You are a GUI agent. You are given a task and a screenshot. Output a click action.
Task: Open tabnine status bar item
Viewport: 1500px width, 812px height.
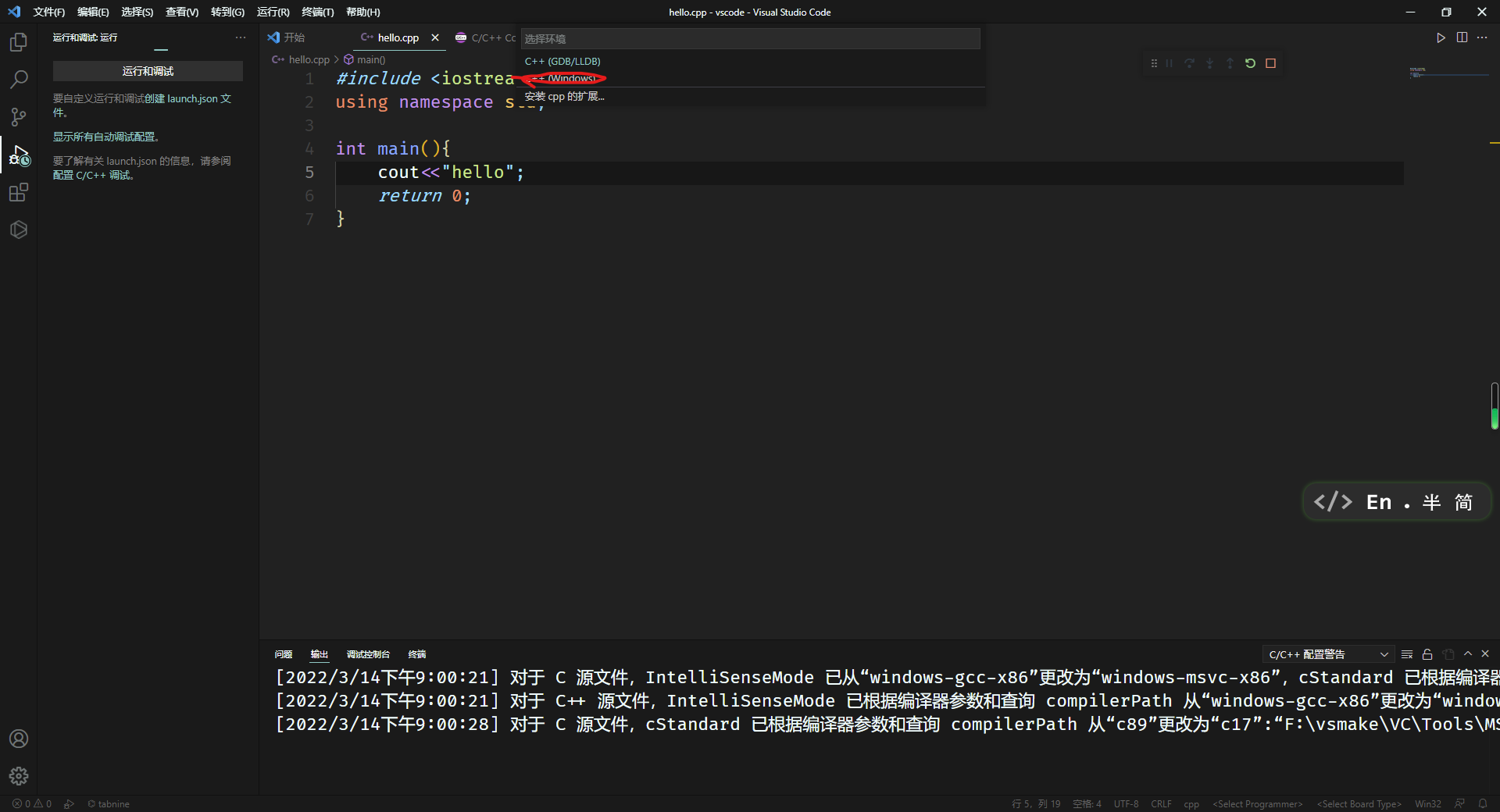click(x=109, y=804)
